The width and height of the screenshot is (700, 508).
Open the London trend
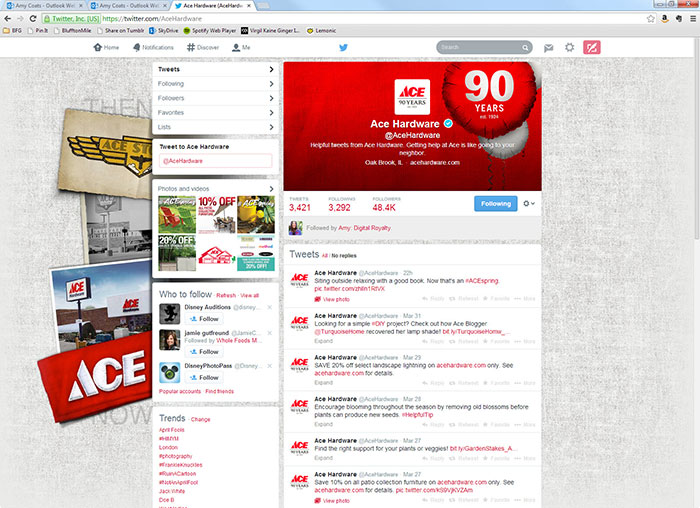tap(168, 447)
